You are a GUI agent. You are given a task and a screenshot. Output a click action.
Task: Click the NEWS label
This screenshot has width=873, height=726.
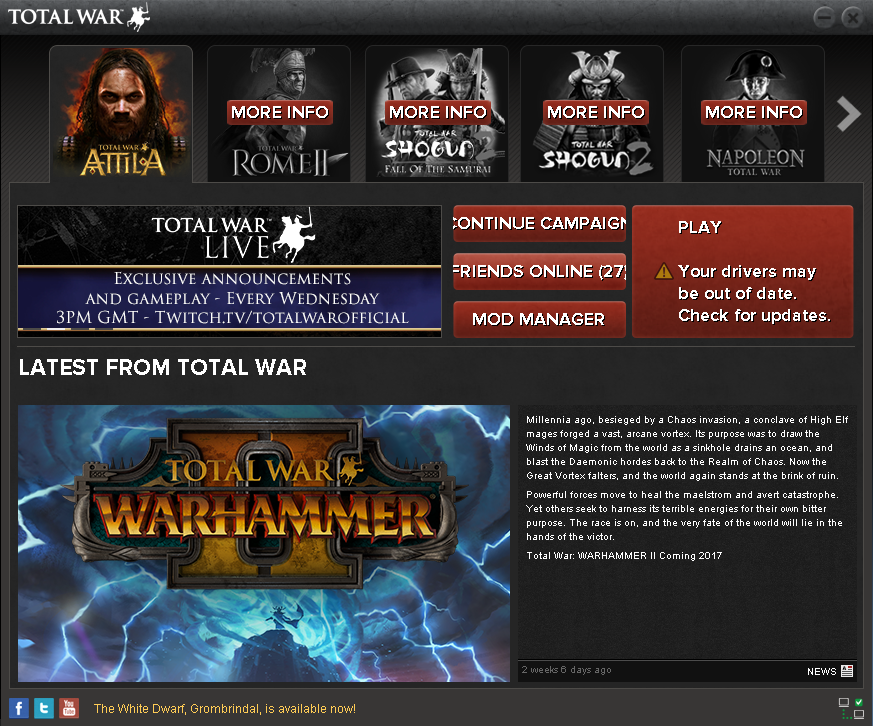tap(821, 671)
